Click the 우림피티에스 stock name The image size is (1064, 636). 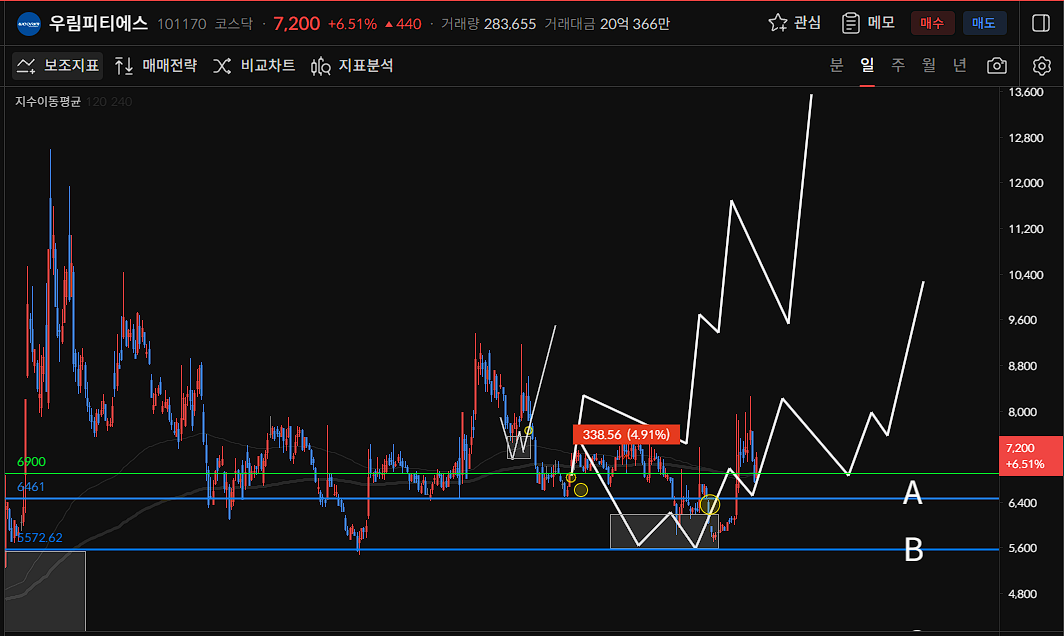coord(98,24)
